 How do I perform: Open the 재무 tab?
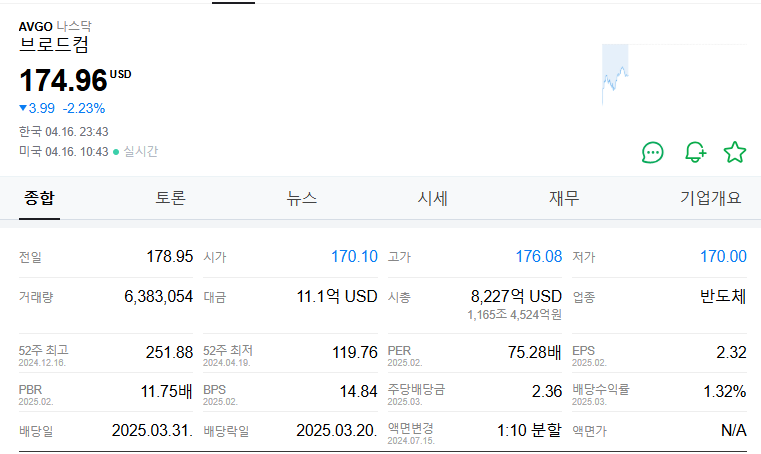coord(564,198)
